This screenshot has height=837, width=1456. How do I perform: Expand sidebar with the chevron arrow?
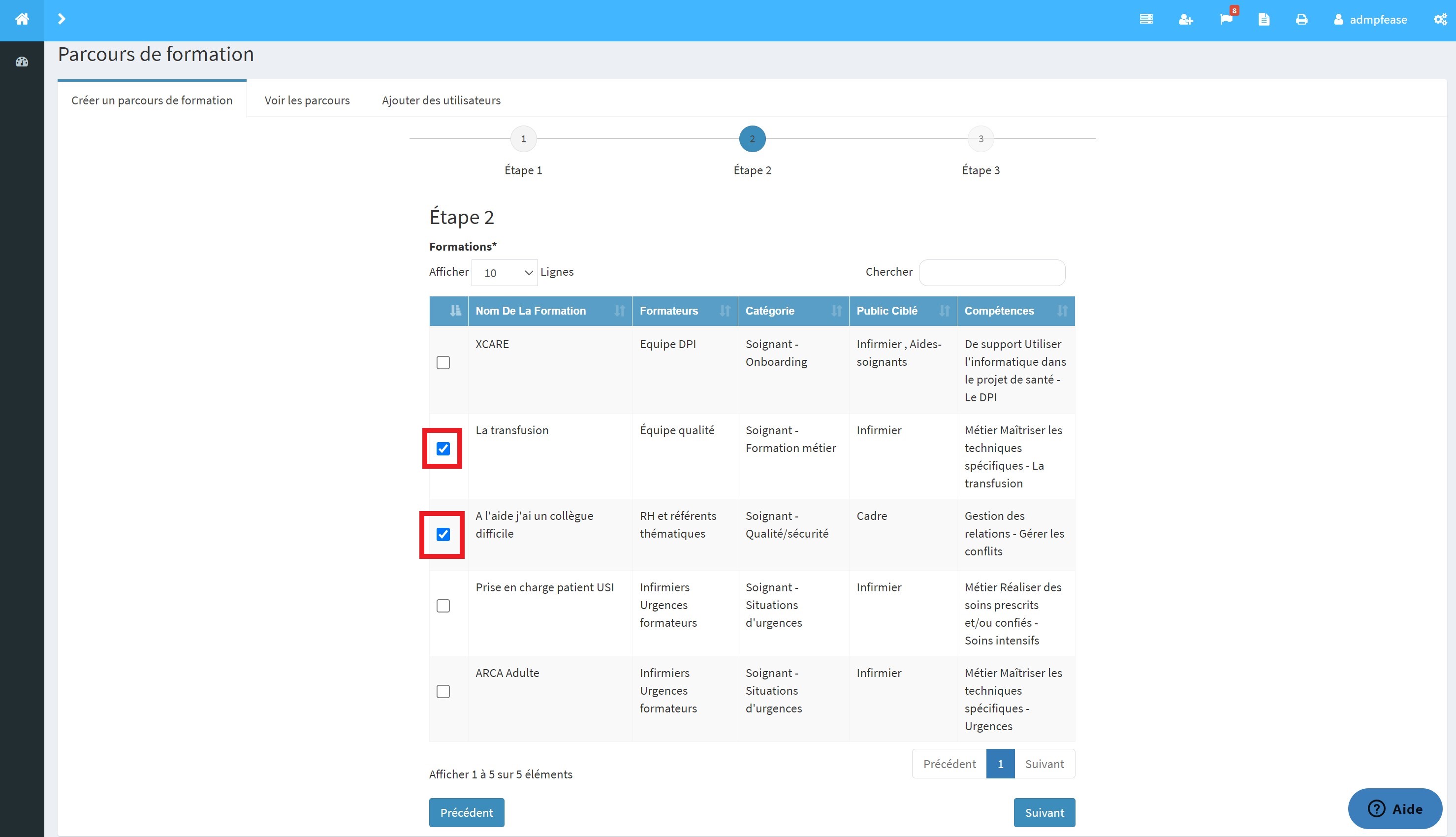[62, 19]
